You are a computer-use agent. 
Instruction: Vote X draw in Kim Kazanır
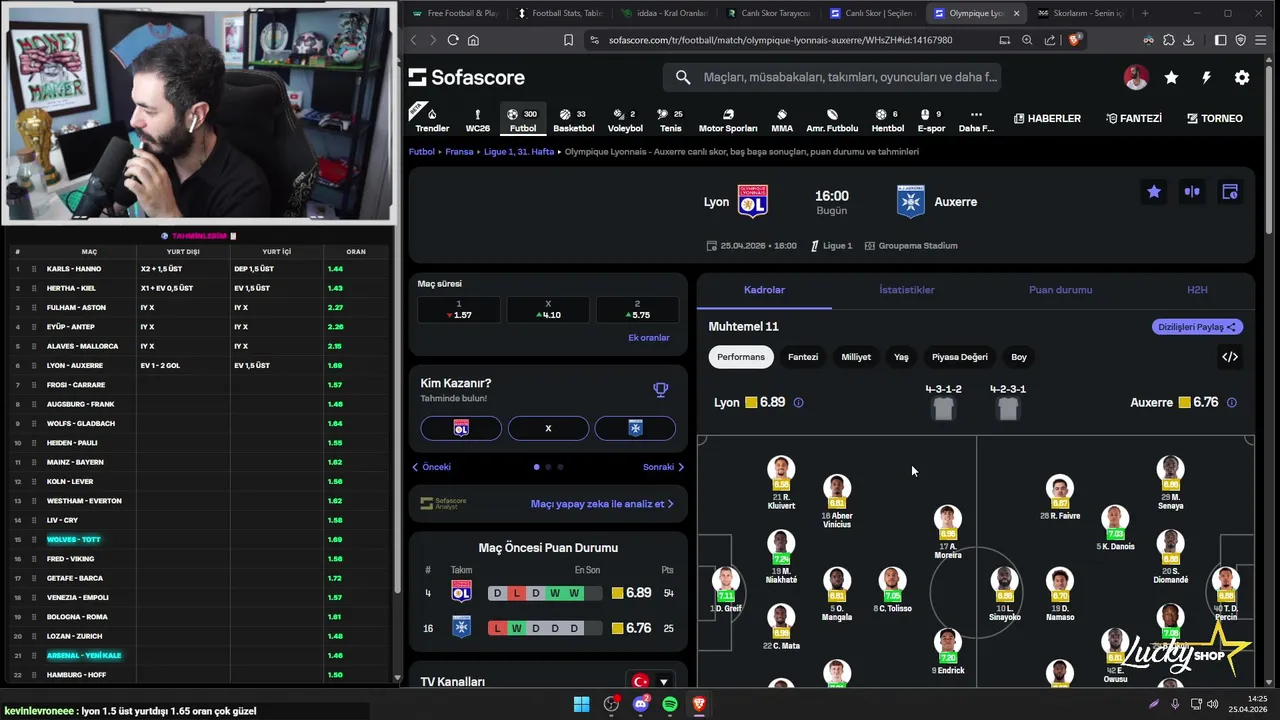coord(548,428)
